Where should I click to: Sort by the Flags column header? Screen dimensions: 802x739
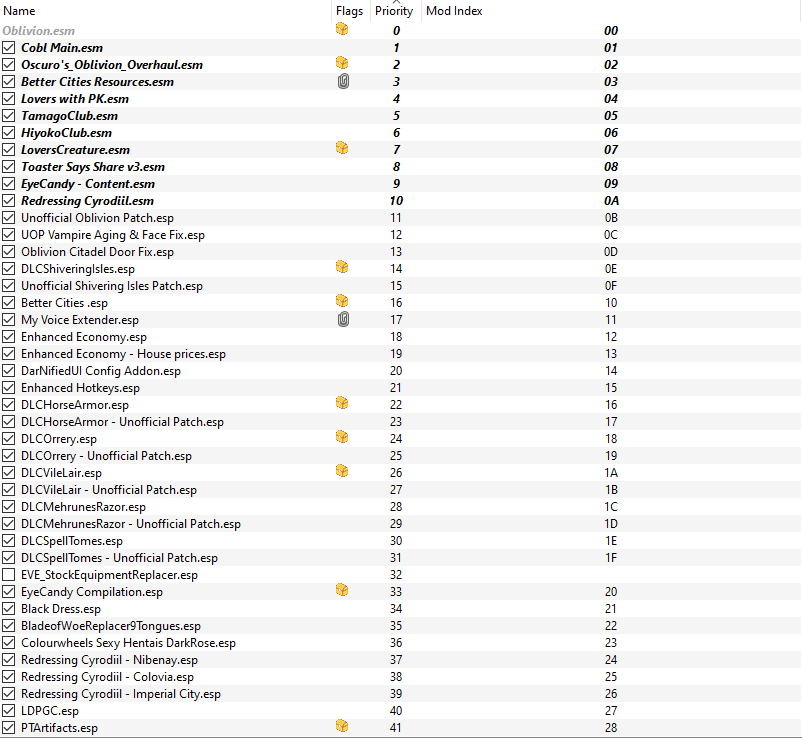pyautogui.click(x=350, y=11)
